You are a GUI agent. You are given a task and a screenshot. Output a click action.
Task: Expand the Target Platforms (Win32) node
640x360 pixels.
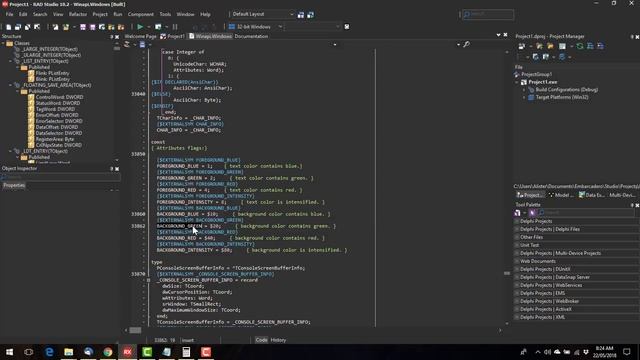[x=524, y=98]
